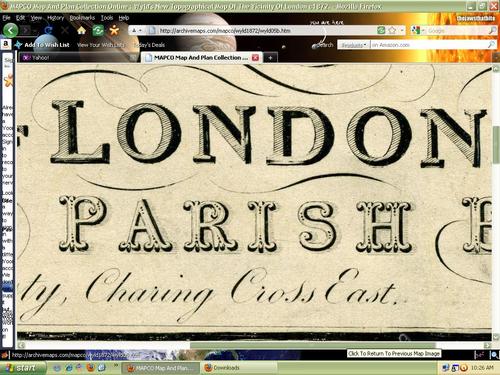
Task: Open the Help menu
Action: pyautogui.click(x=124, y=18)
